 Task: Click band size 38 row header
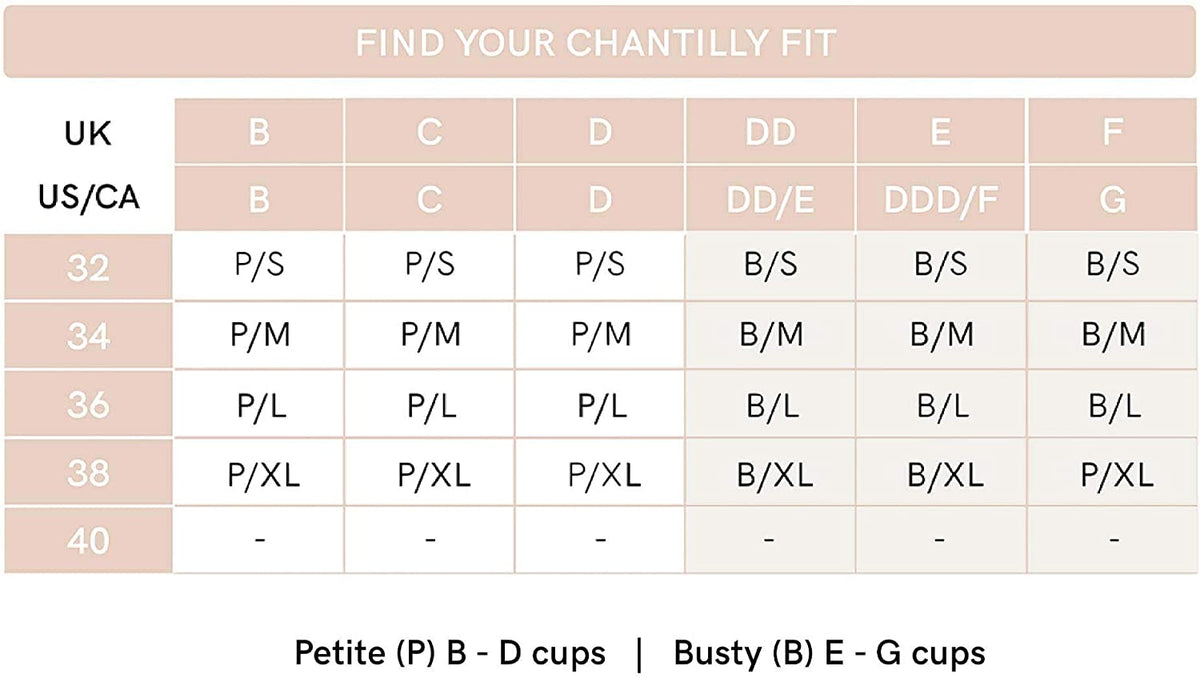pyautogui.click(x=88, y=472)
